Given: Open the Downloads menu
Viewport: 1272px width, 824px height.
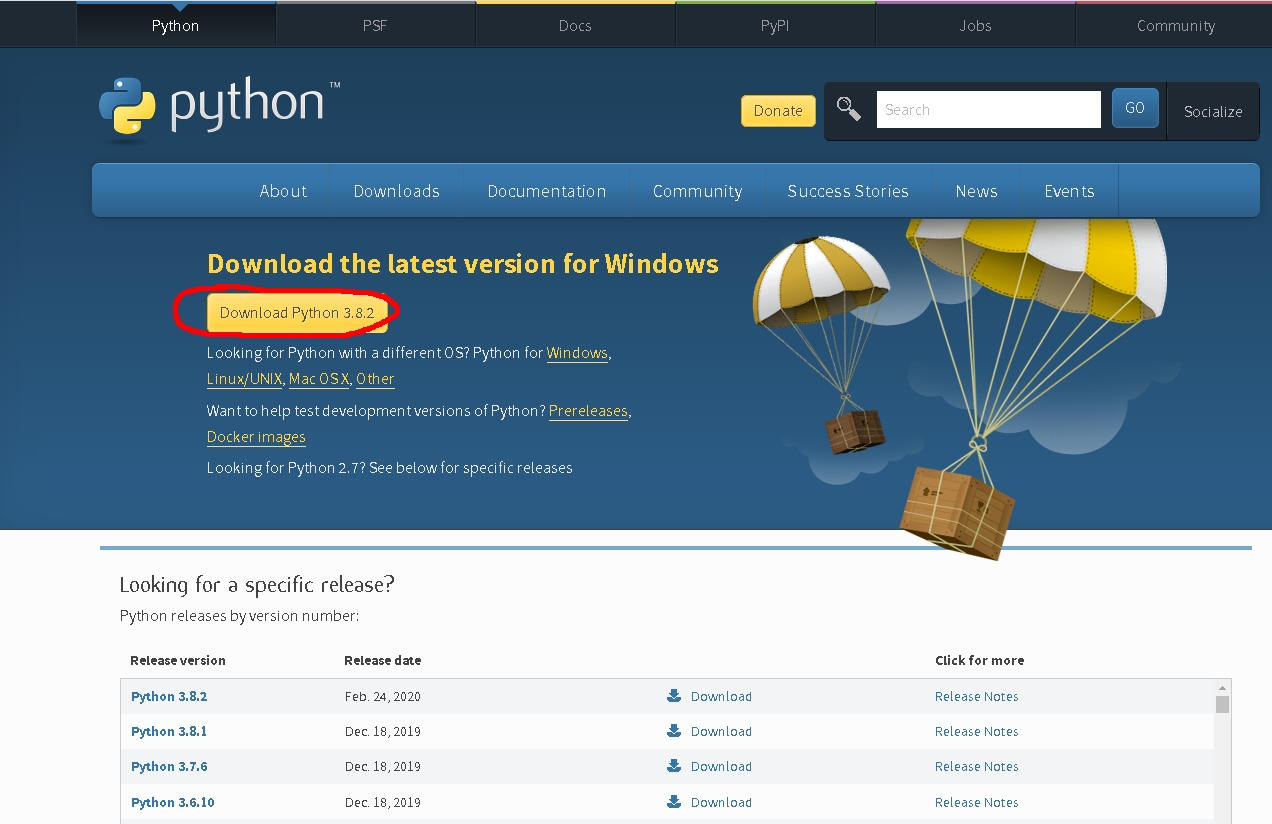Looking at the screenshot, I should 397,191.
